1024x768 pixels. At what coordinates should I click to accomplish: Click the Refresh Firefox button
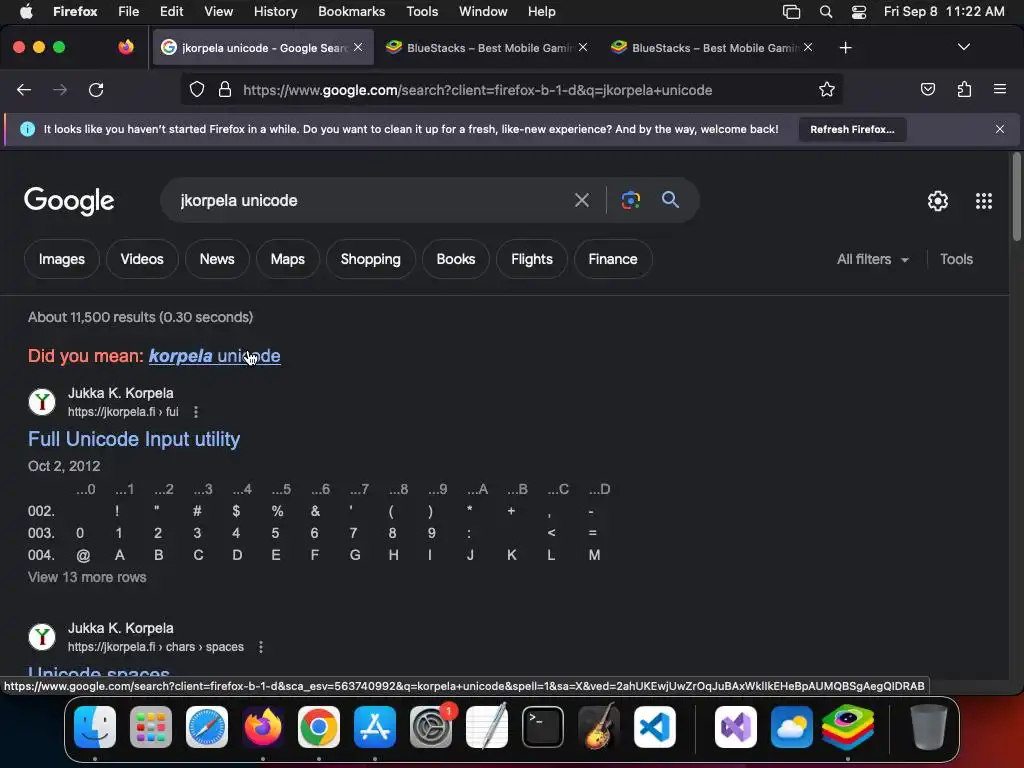852,129
